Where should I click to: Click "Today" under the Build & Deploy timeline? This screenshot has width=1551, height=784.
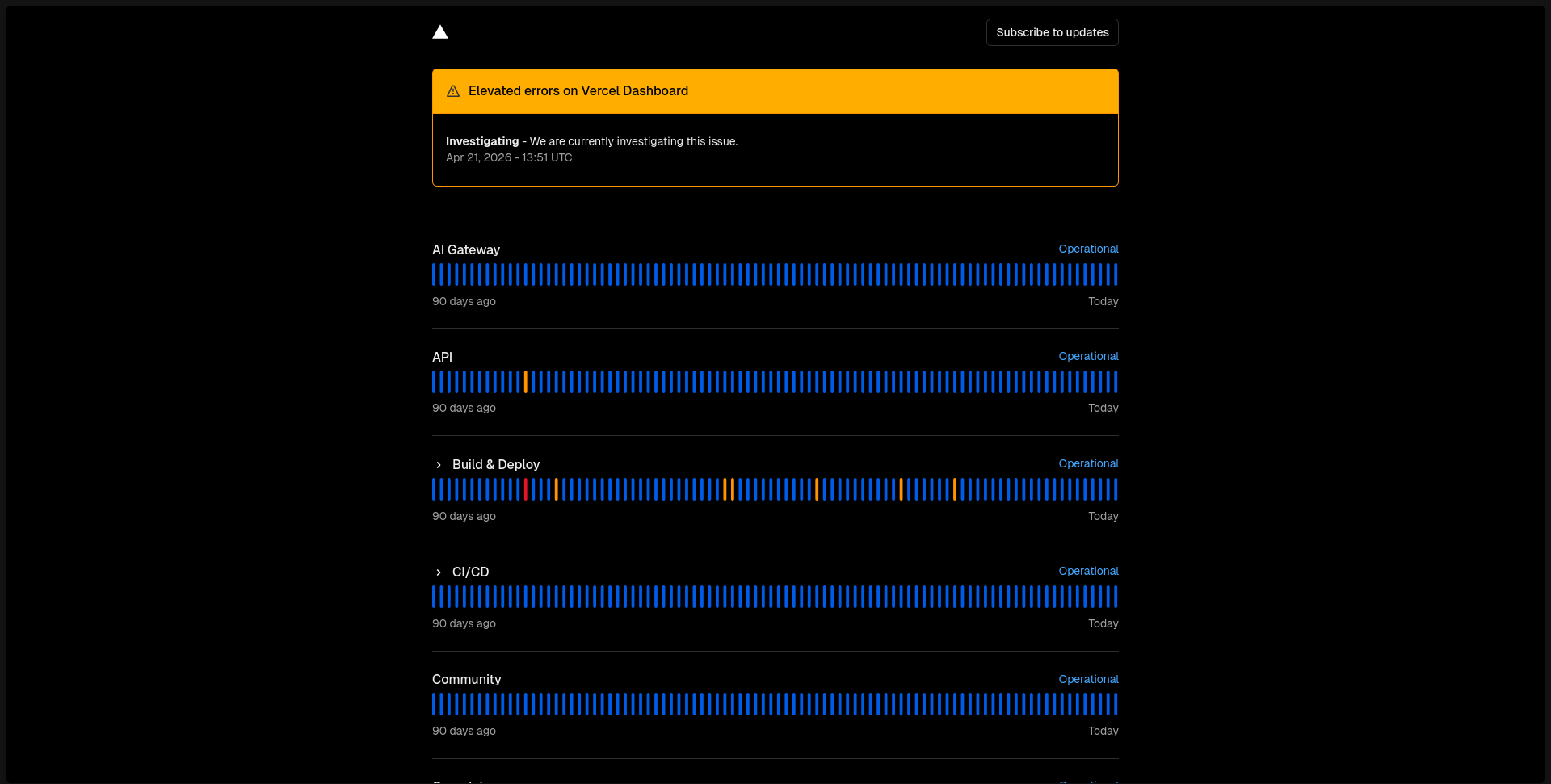click(x=1103, y=516)
